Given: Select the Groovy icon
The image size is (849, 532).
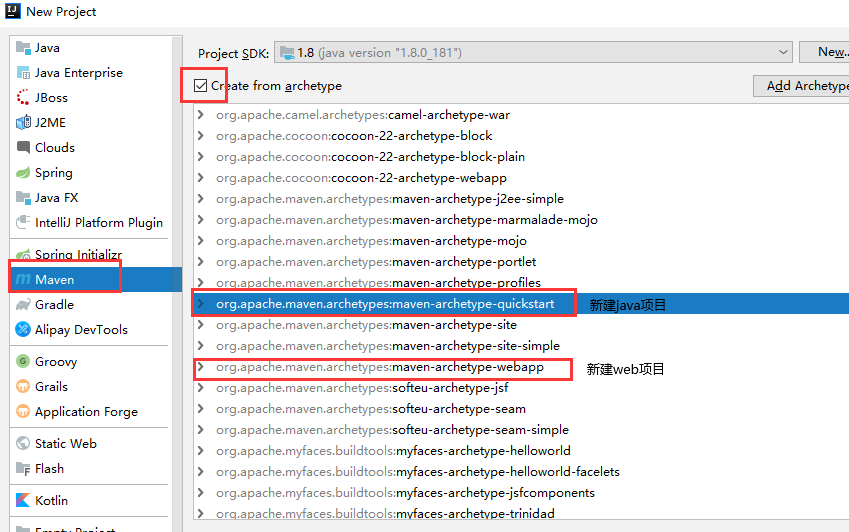Looking at the screenshot, I should 23,361.
